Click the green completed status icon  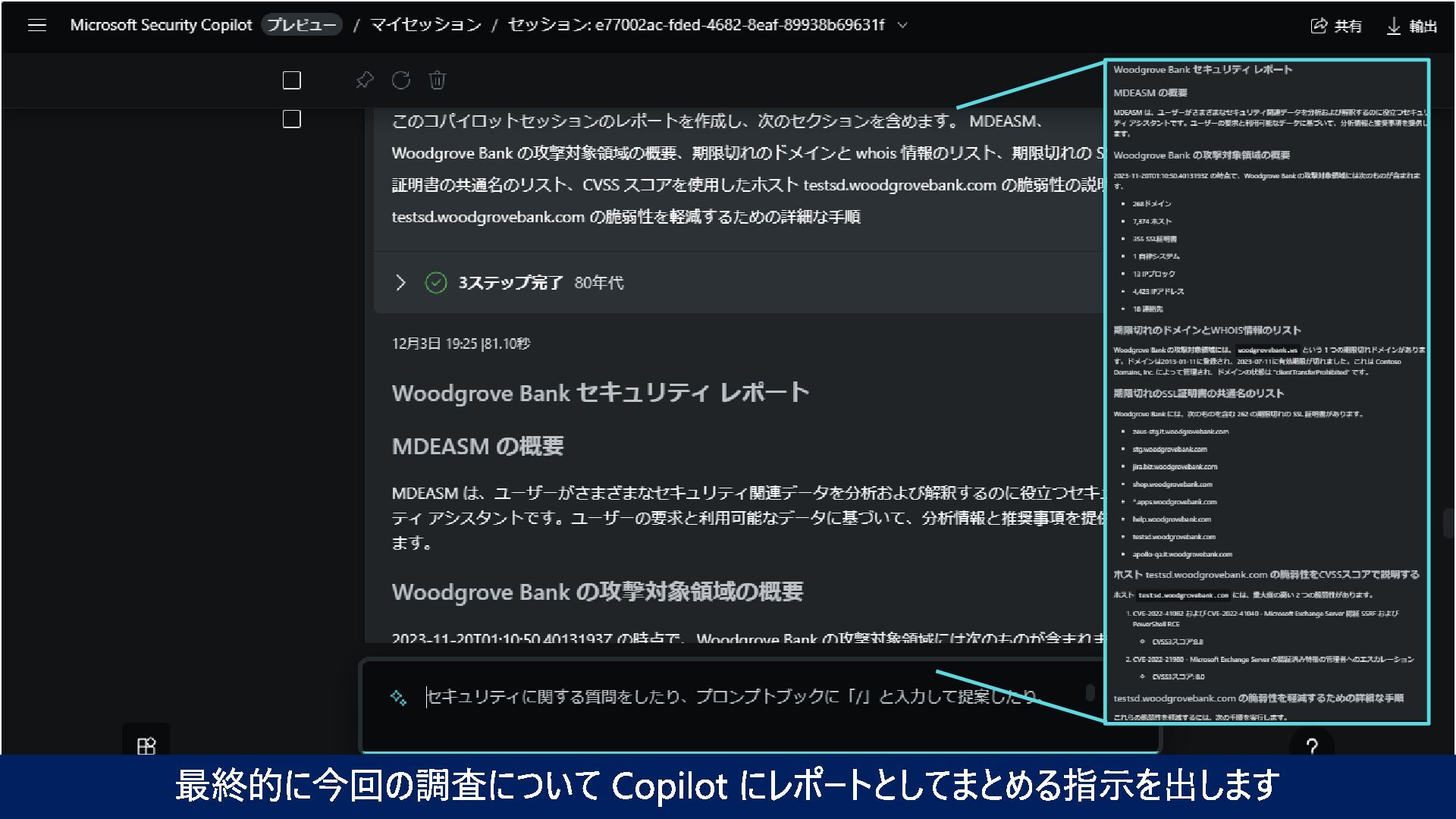click(x=436, y=283)
